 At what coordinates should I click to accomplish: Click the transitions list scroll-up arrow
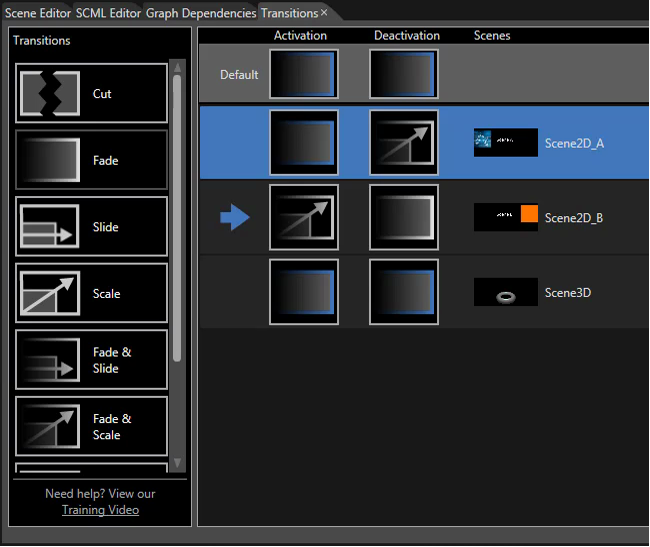click(x=177, y=67)
